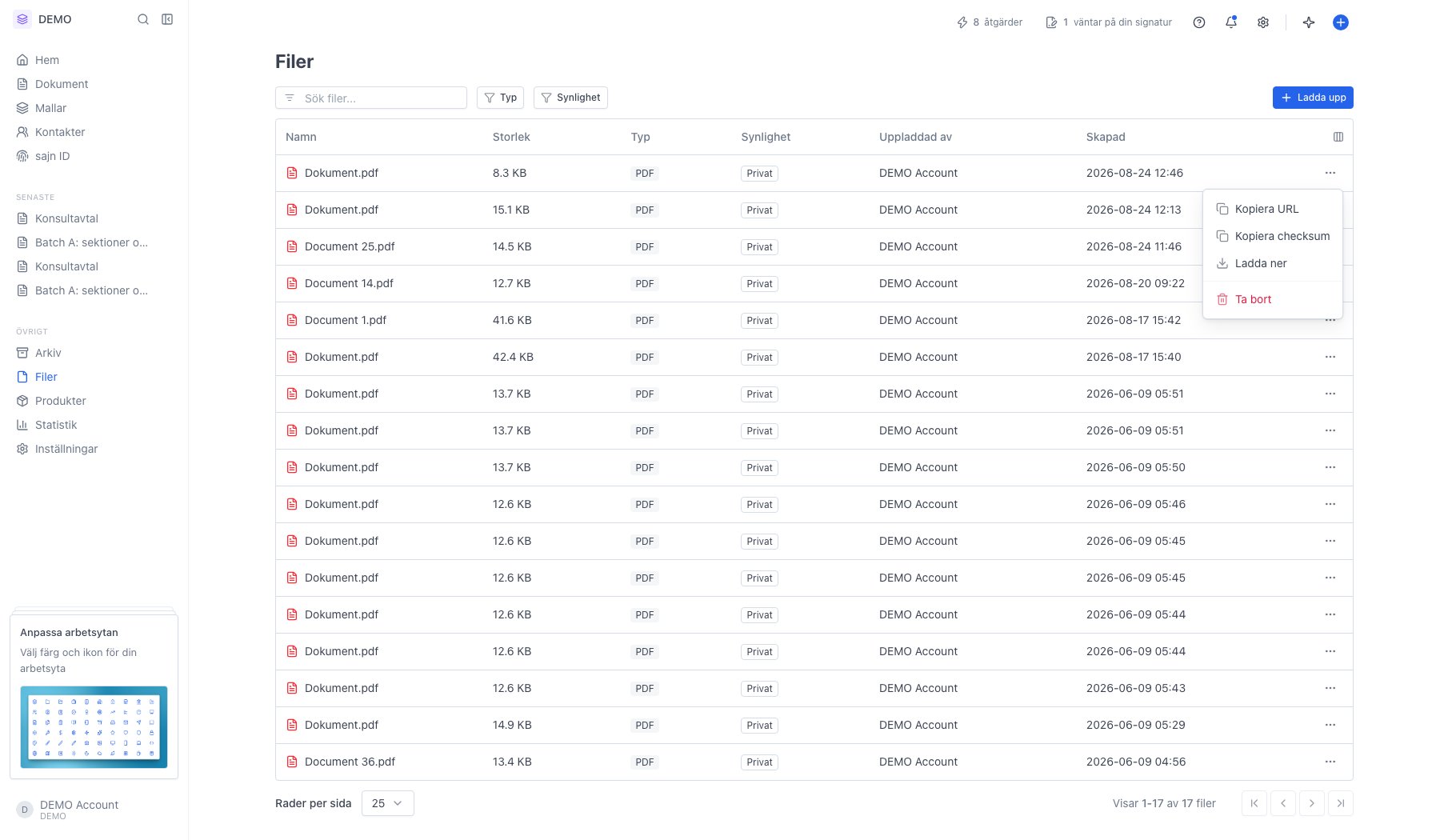Go to sajn ID in sidebar
1440x840 pixels.
click(53, 156)
